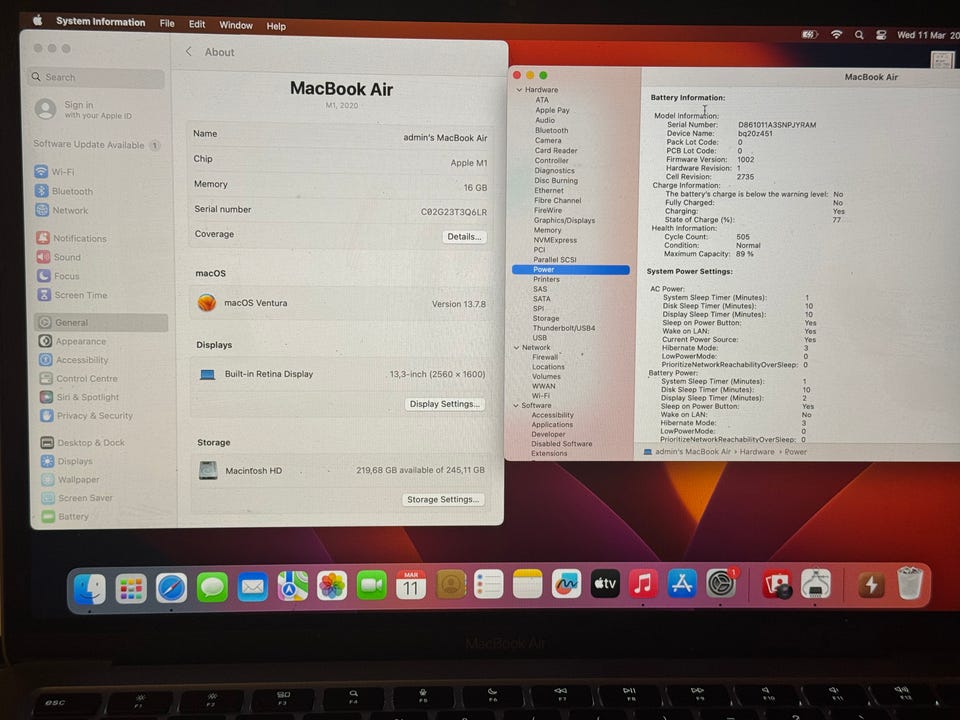The width and height of the screenshot is (960, 720).
Task: Open Finder from the Dock
Action: click(x=89, y=588)
